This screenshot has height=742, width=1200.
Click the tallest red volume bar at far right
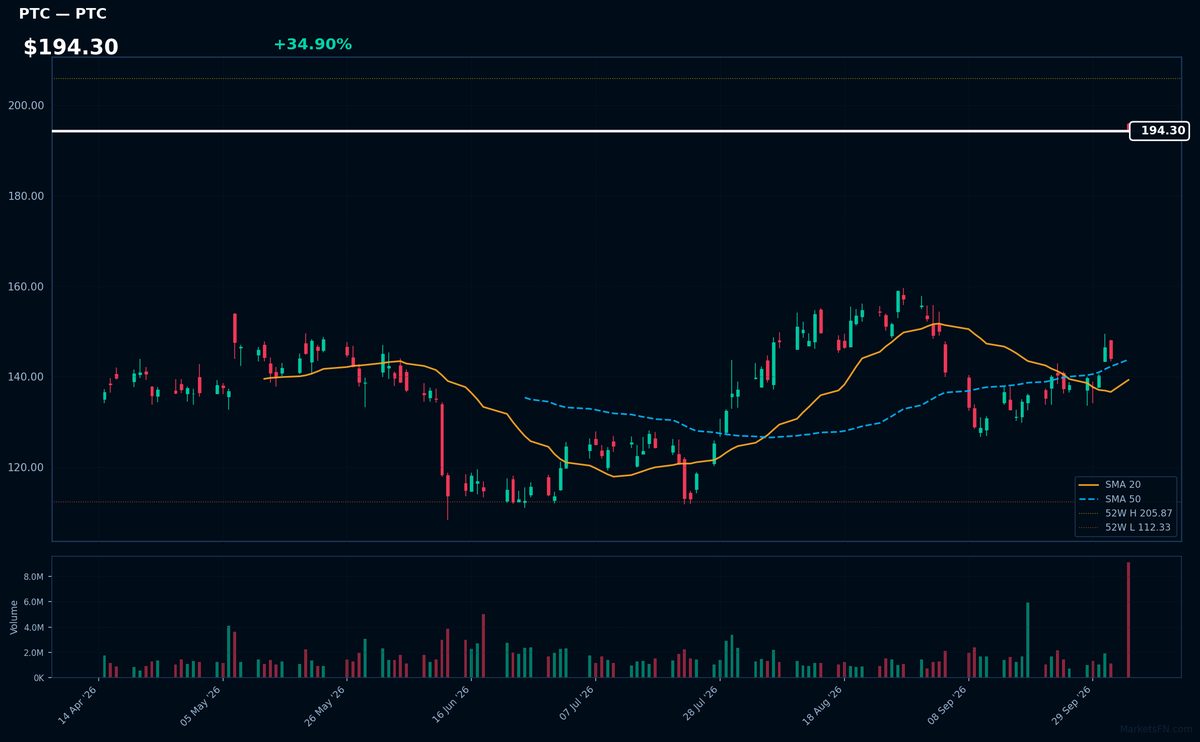[1129, 620]
